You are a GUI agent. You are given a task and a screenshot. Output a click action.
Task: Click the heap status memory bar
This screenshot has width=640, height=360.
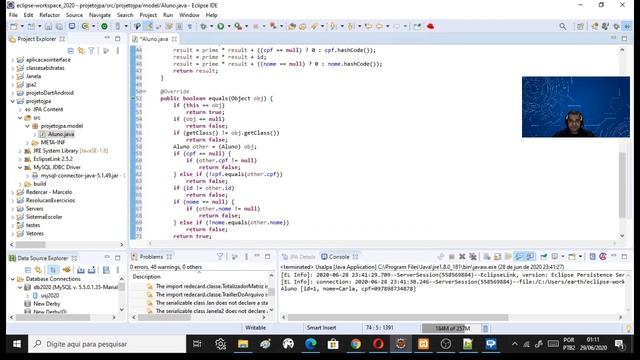click(451, 328)
